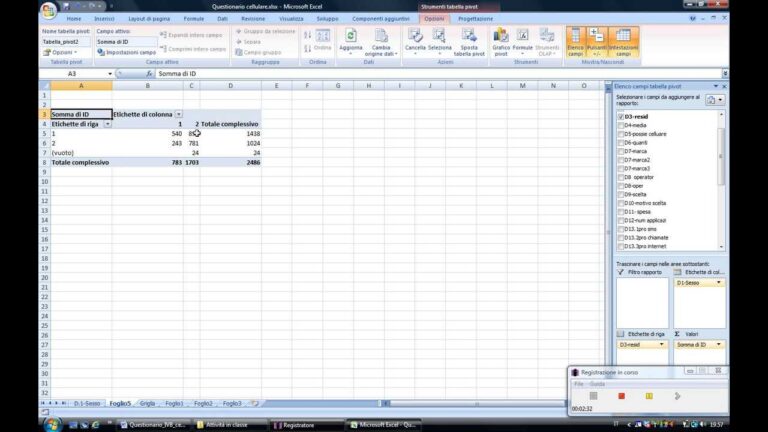Click the Name Box showing A3
768x432 pixels.
[73, 73]
